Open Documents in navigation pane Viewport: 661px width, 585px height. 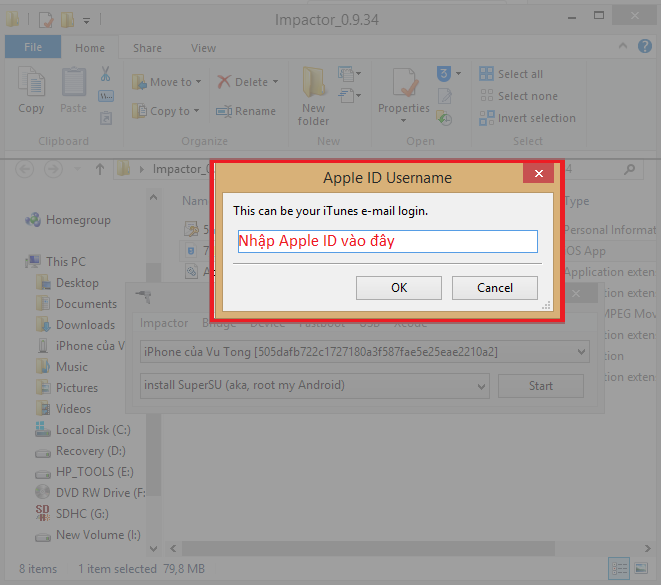click(x=76, y=303)
